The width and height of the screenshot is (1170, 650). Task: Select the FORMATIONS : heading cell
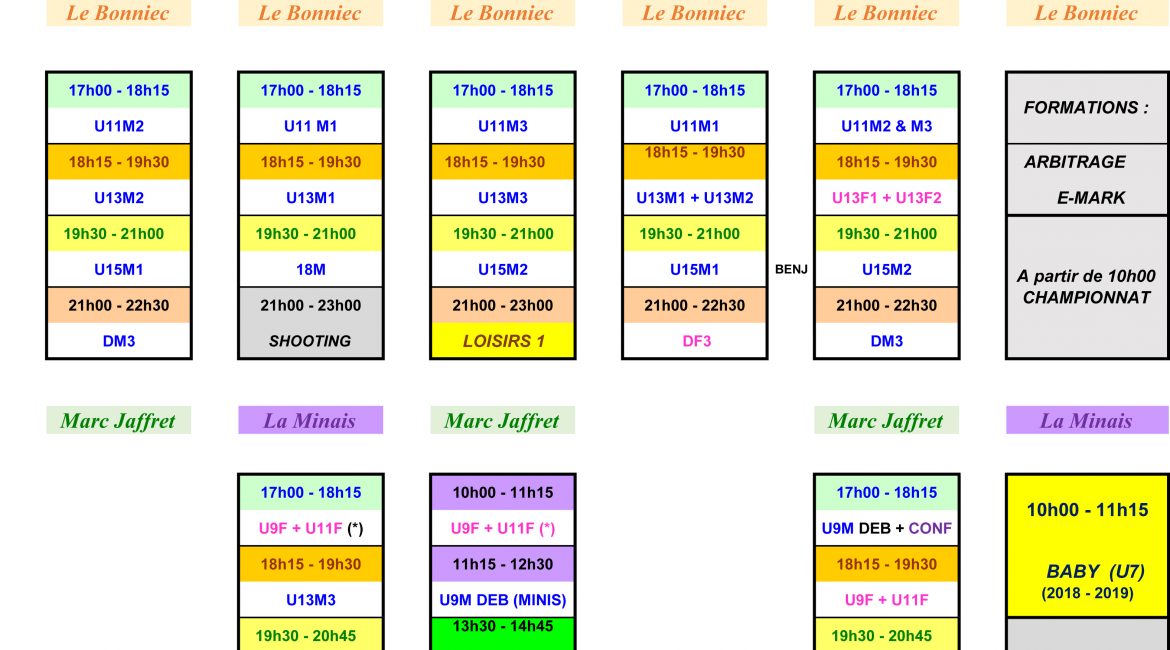(1086, 108)
